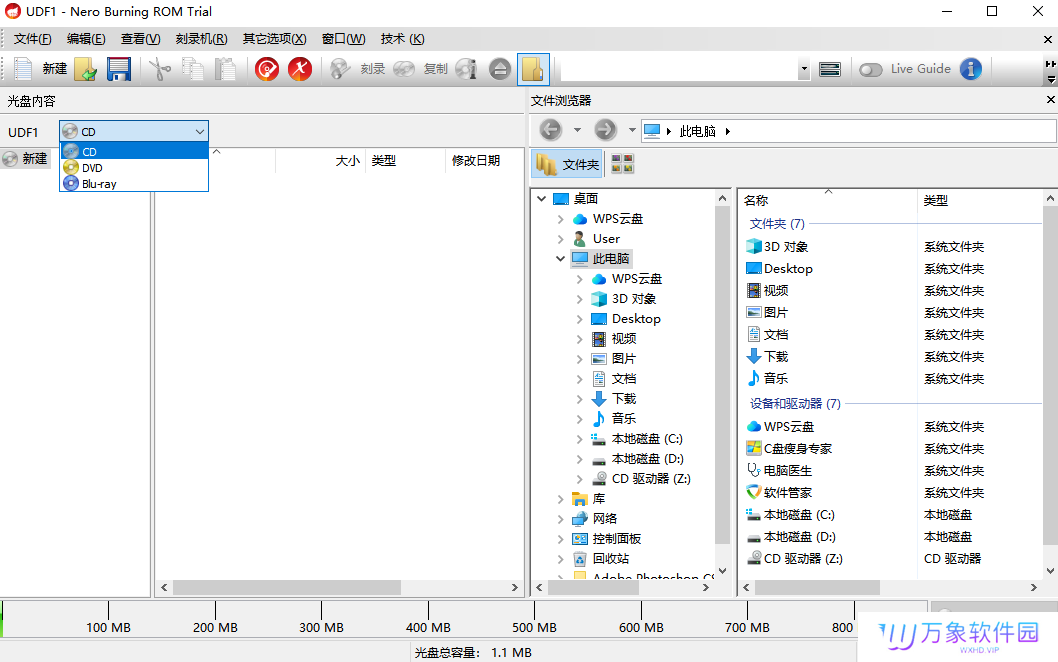Click the 复制 copy disc button
Viewport: 1058px width, 662px height.
tap(420, 69)
